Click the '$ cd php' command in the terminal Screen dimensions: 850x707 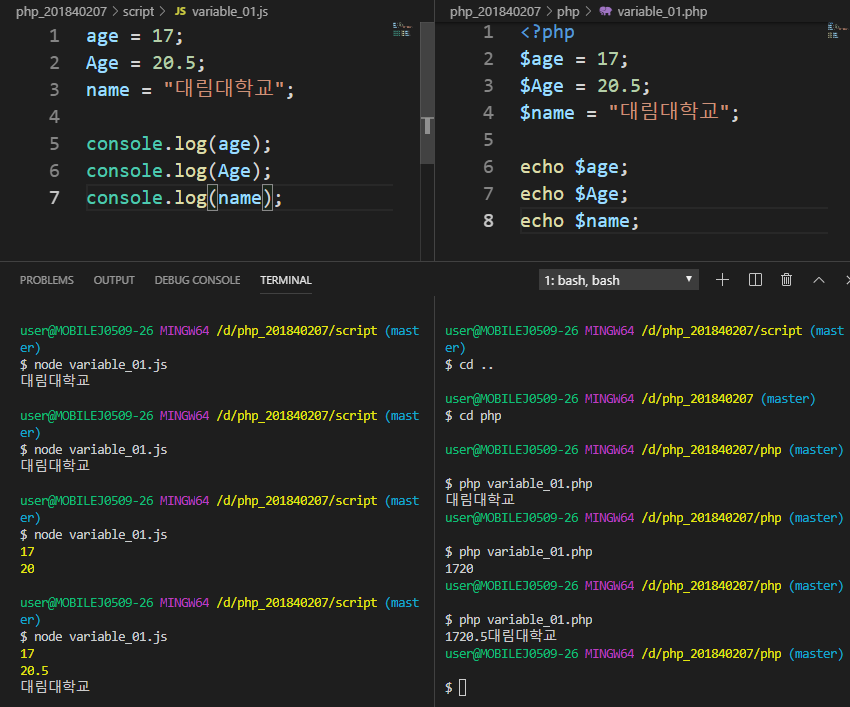473,416
